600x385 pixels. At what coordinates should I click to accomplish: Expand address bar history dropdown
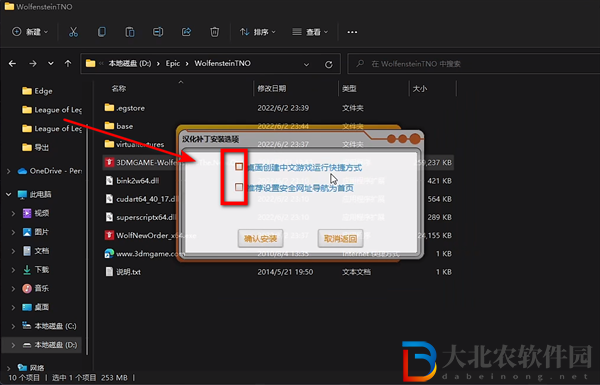307,64
